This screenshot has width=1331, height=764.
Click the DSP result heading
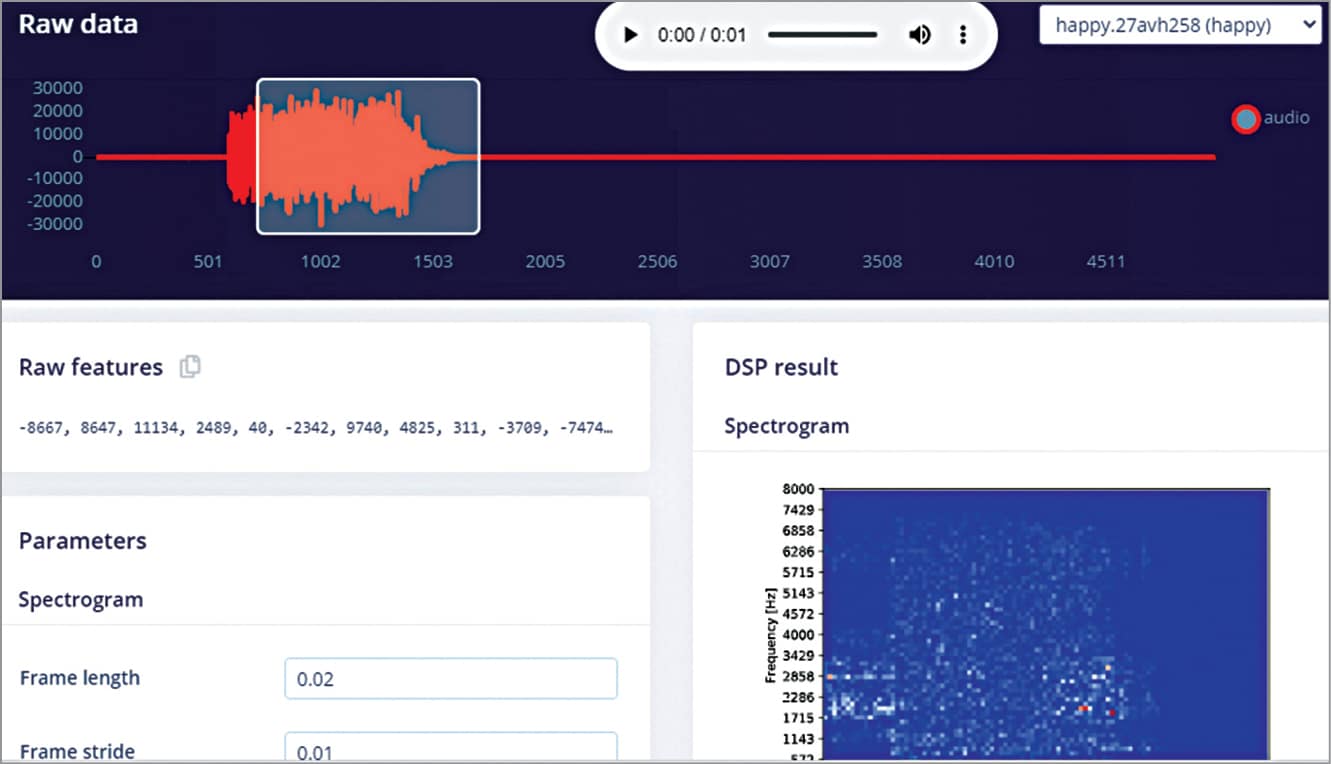coord(781,367)
